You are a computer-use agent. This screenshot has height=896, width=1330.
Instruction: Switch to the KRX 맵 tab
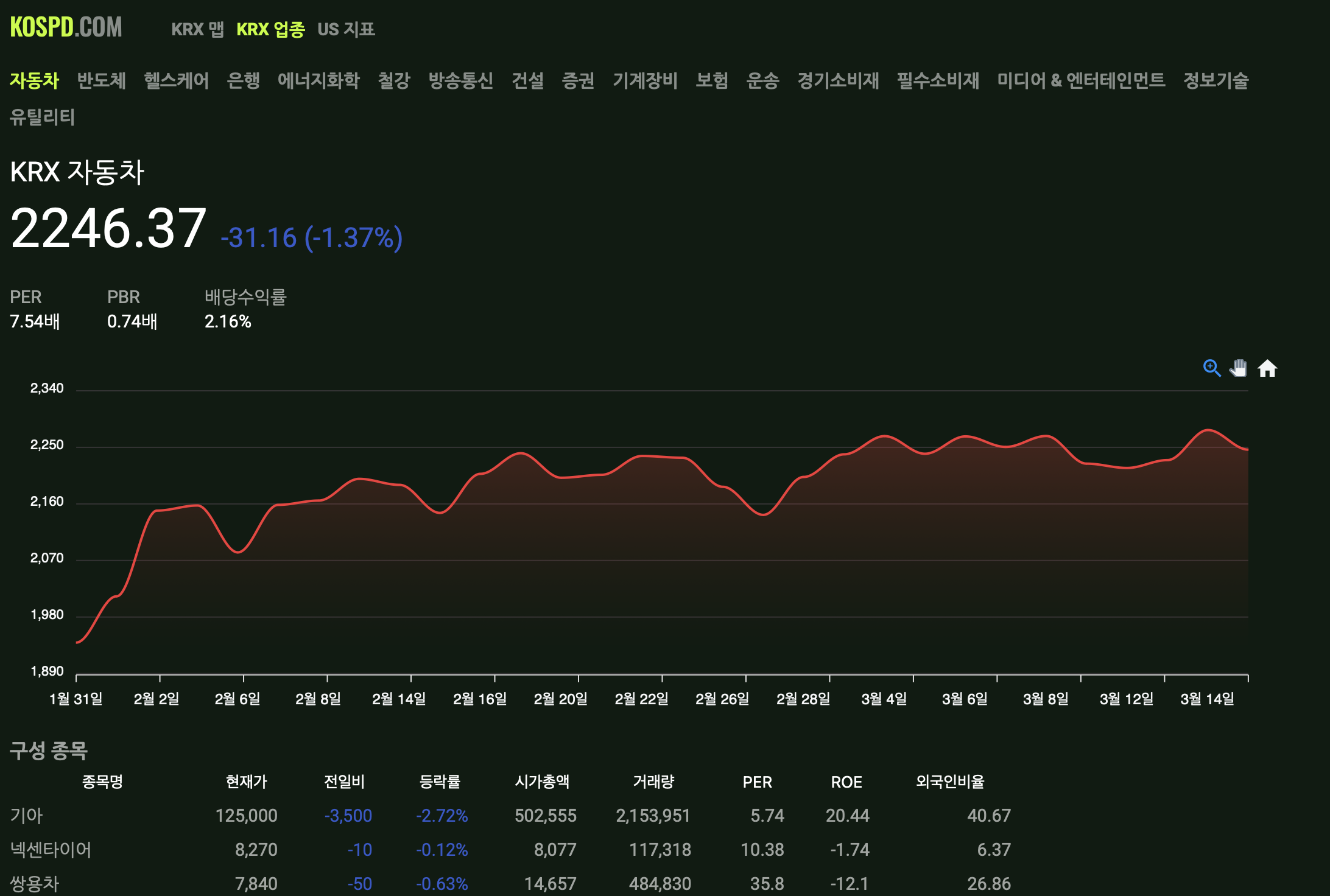click(197, 29)
